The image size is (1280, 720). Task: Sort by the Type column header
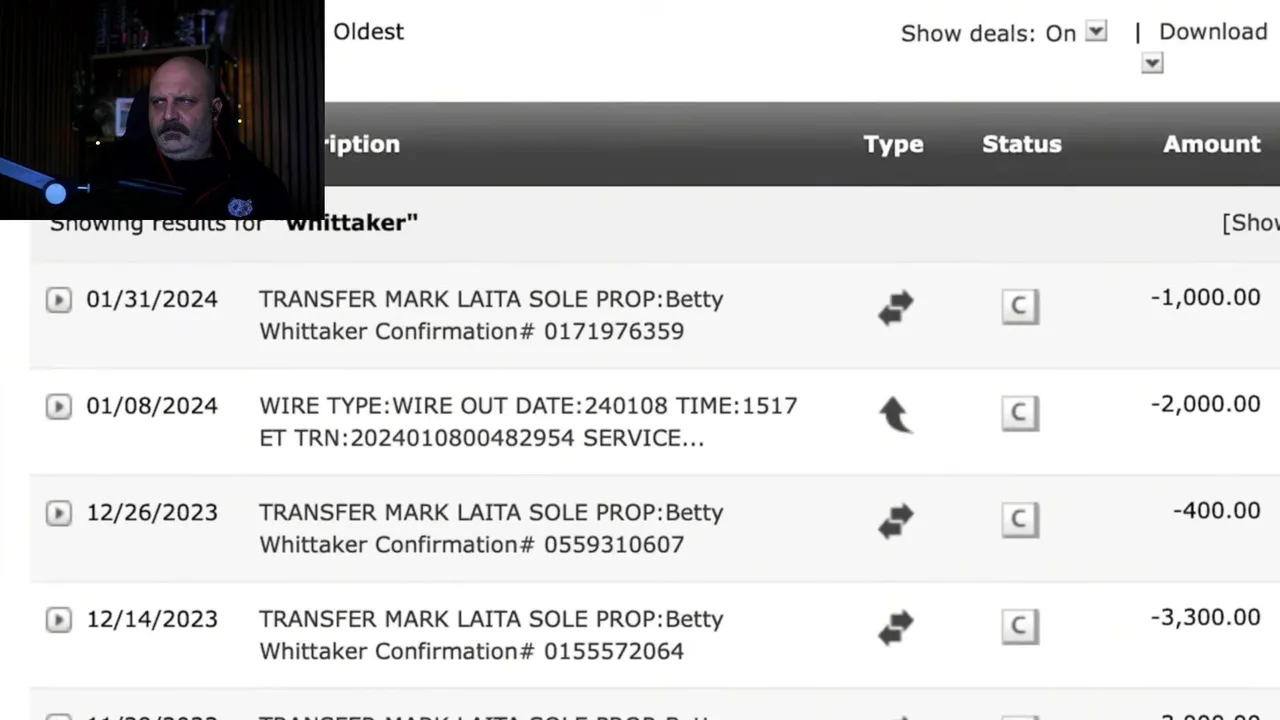click(x=893, y=144)
